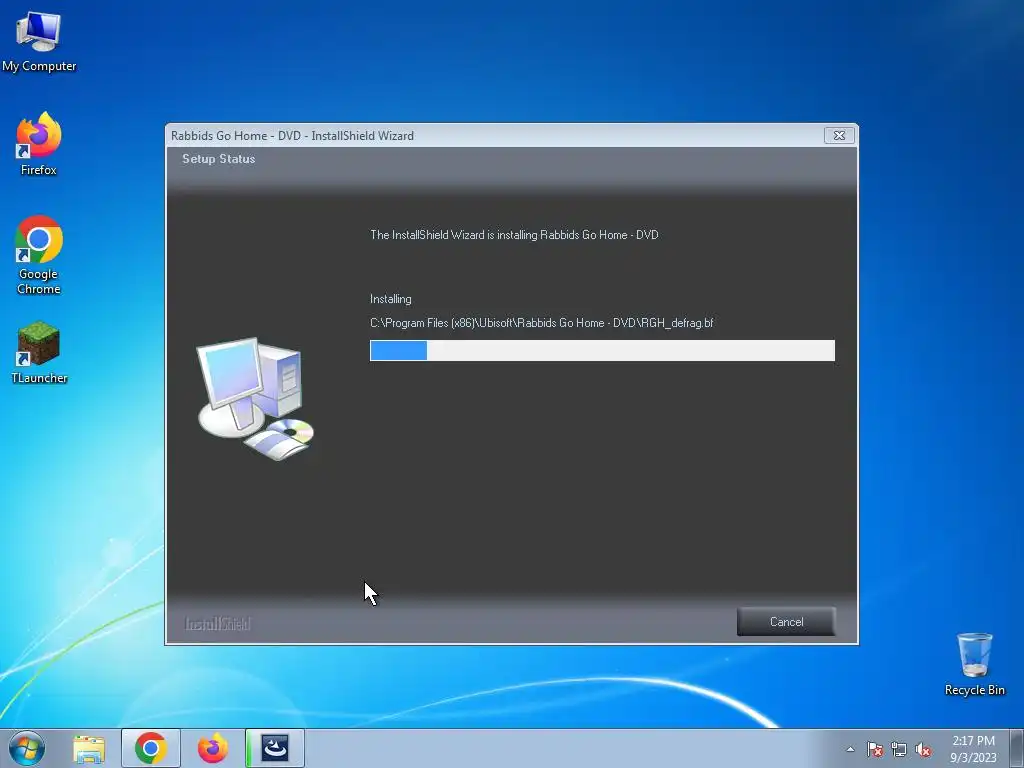Close the InstallShield Wizard window
The height and width of the screenshot is (768, 1024).
(839, 135)
